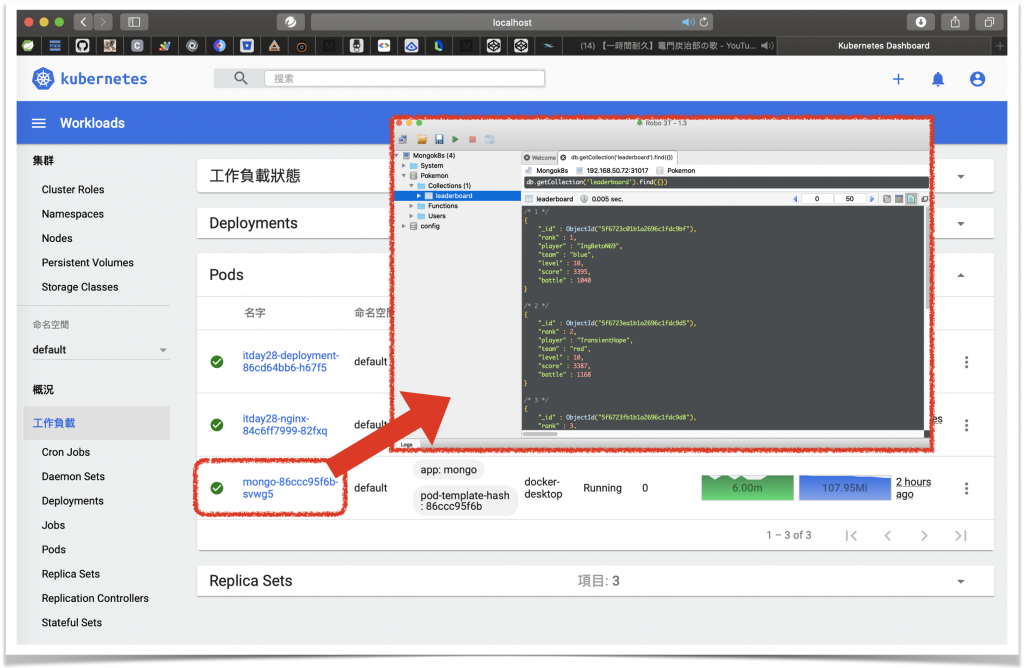Image resolution: width=1024 pixels, height=668 pixels.
Task: Click the Safari sidebar toggle icon
Action: [x=134, y=22]
